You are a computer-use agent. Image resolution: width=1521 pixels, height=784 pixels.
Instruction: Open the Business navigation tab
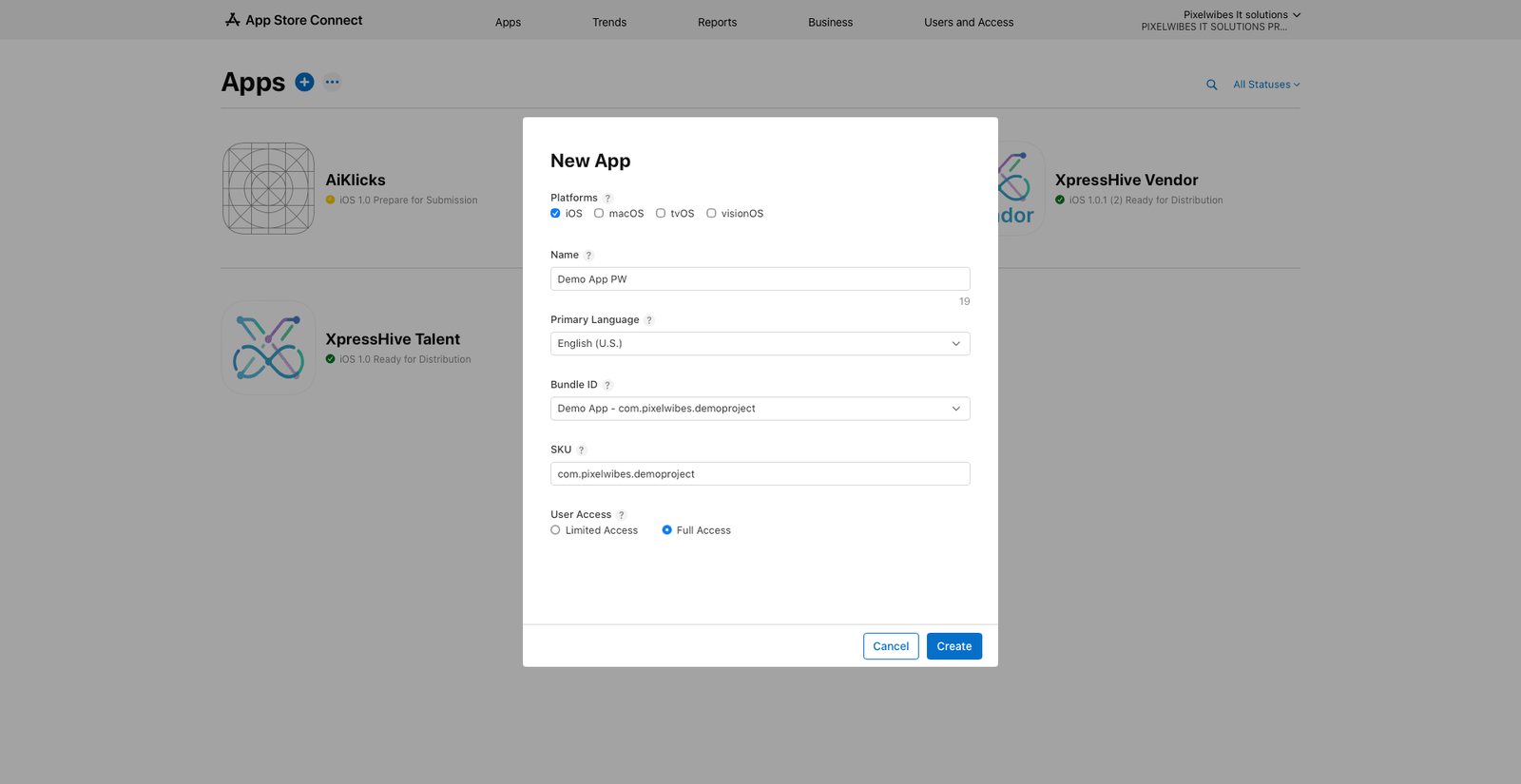point(830,22)
